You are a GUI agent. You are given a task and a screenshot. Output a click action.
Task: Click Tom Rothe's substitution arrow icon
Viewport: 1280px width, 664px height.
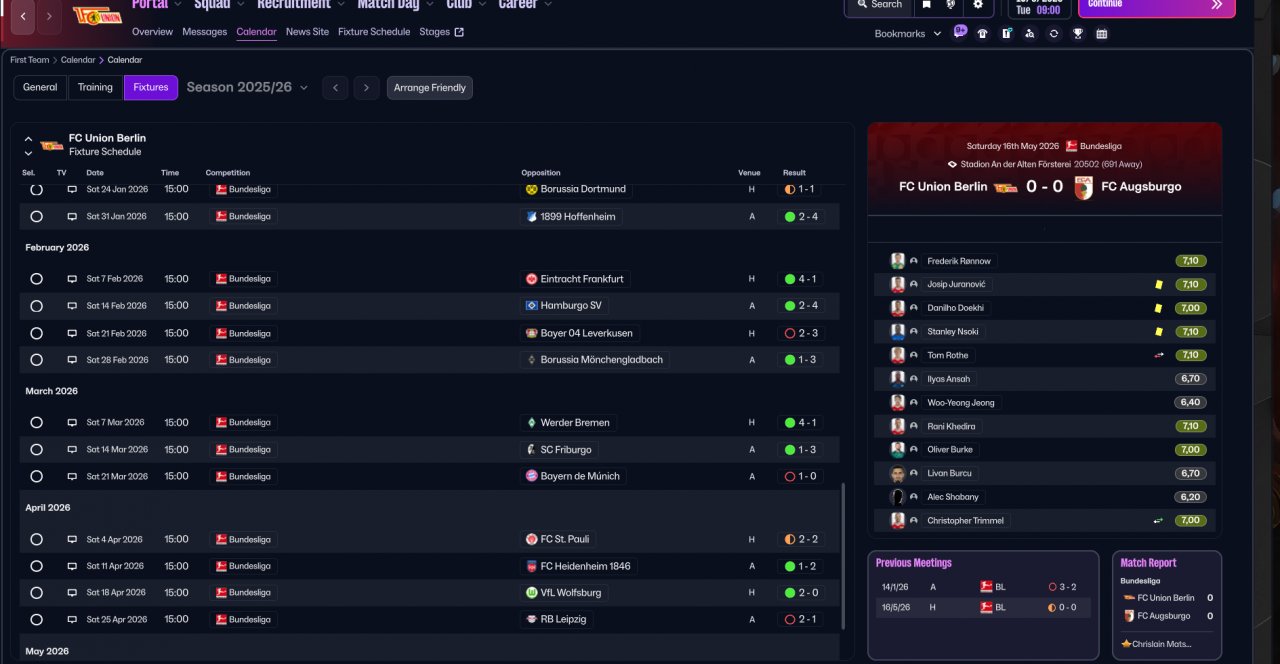[1158, 355]
